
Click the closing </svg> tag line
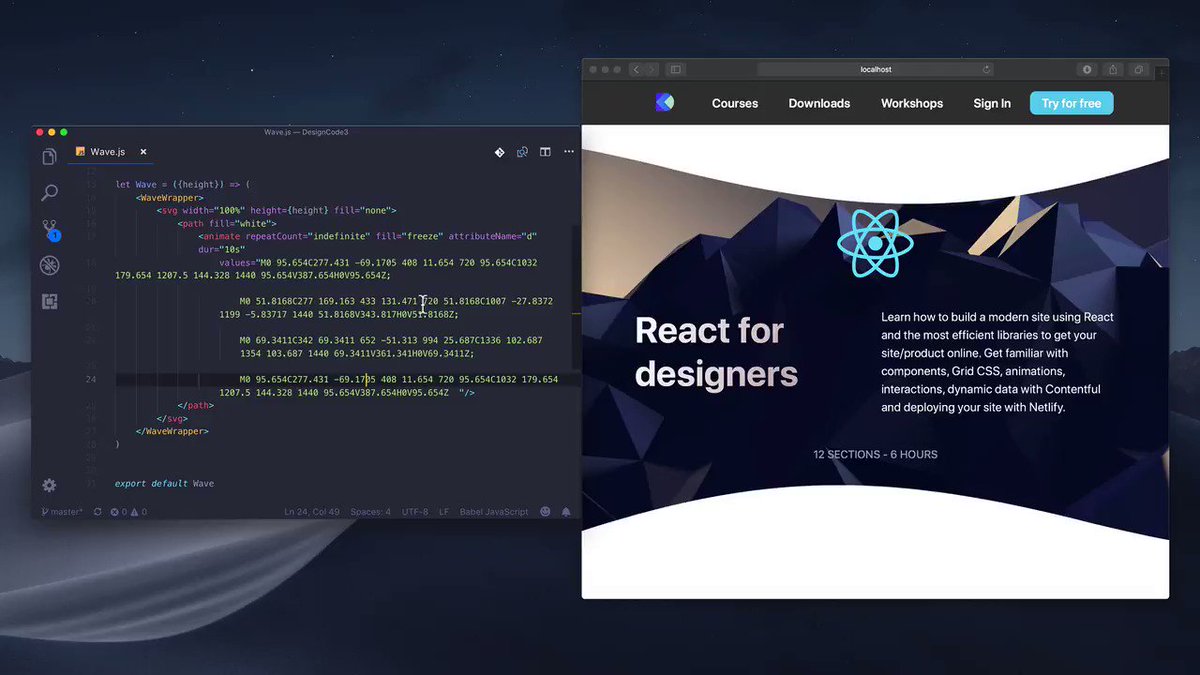[x=172, y=418]
